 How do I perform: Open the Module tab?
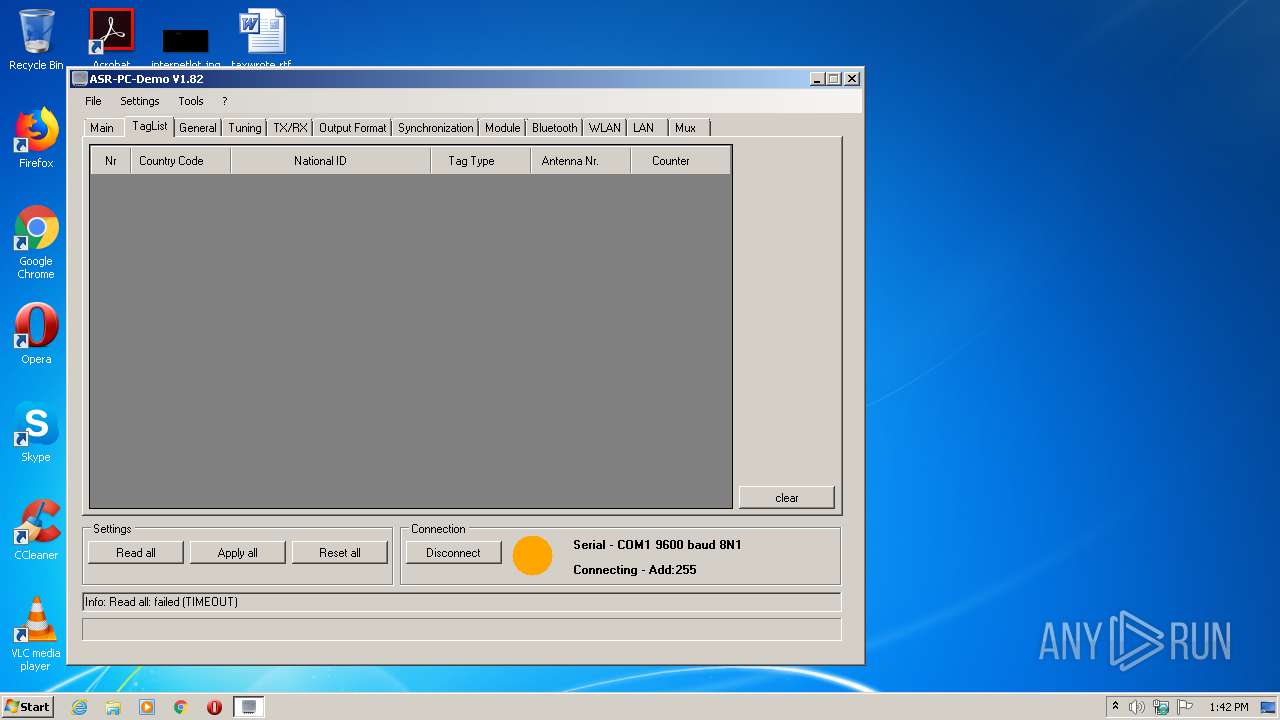point(503,128)
